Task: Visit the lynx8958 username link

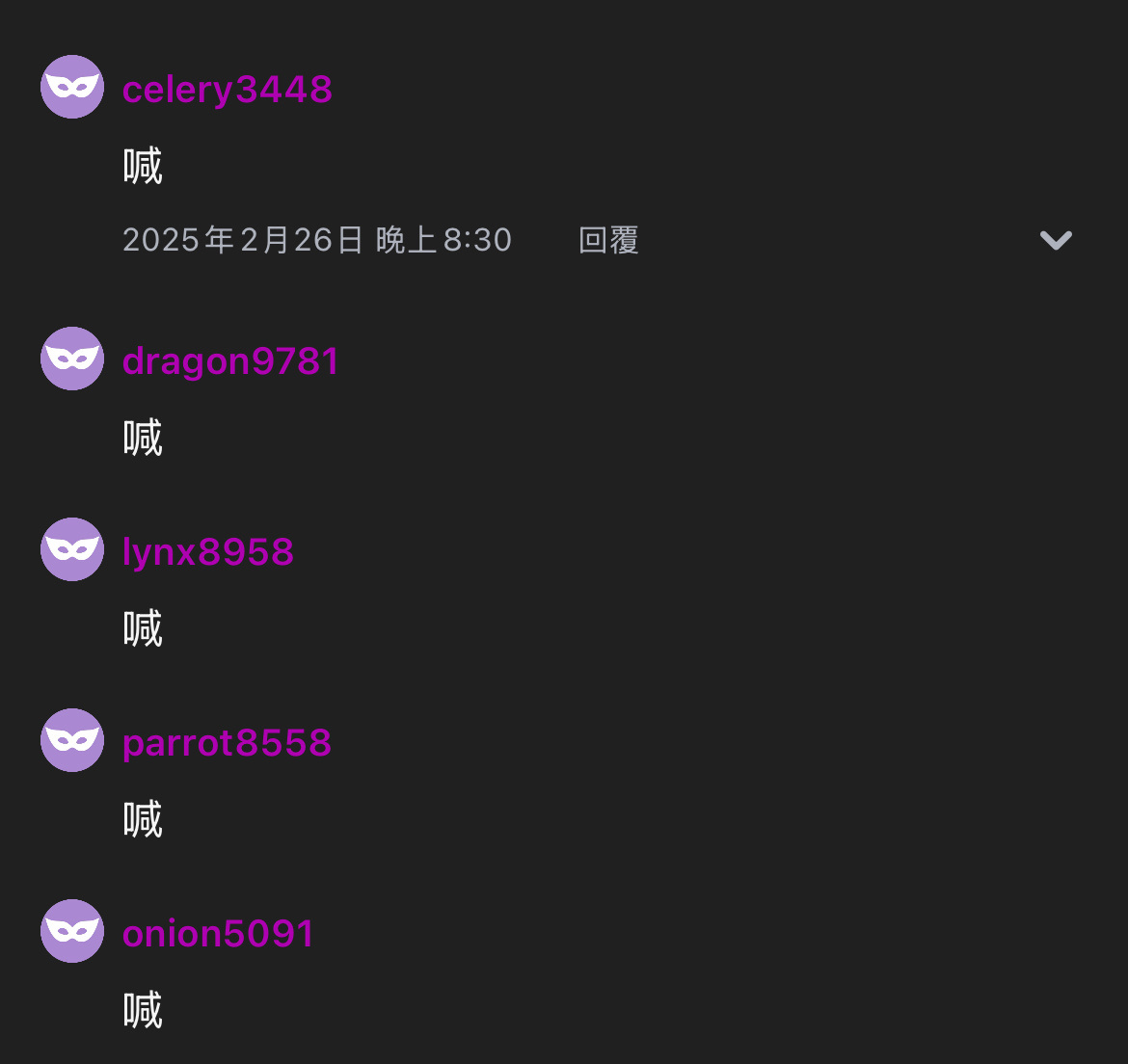Action: [208, 553]
